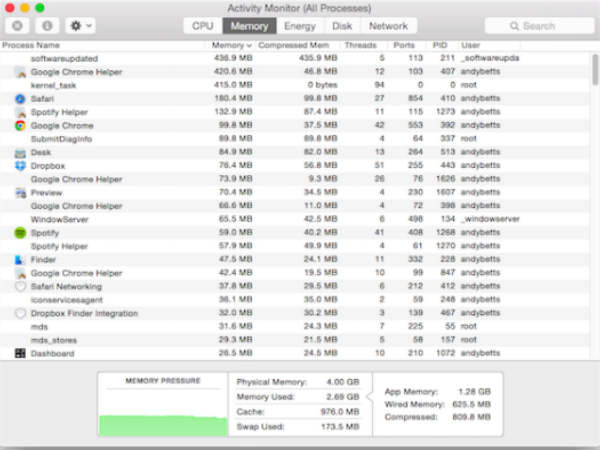Image resolution: width=600 pixels, height=450 pixels.
Task: Click the Google Chrome icon in process list
Action: pos(20,126)
